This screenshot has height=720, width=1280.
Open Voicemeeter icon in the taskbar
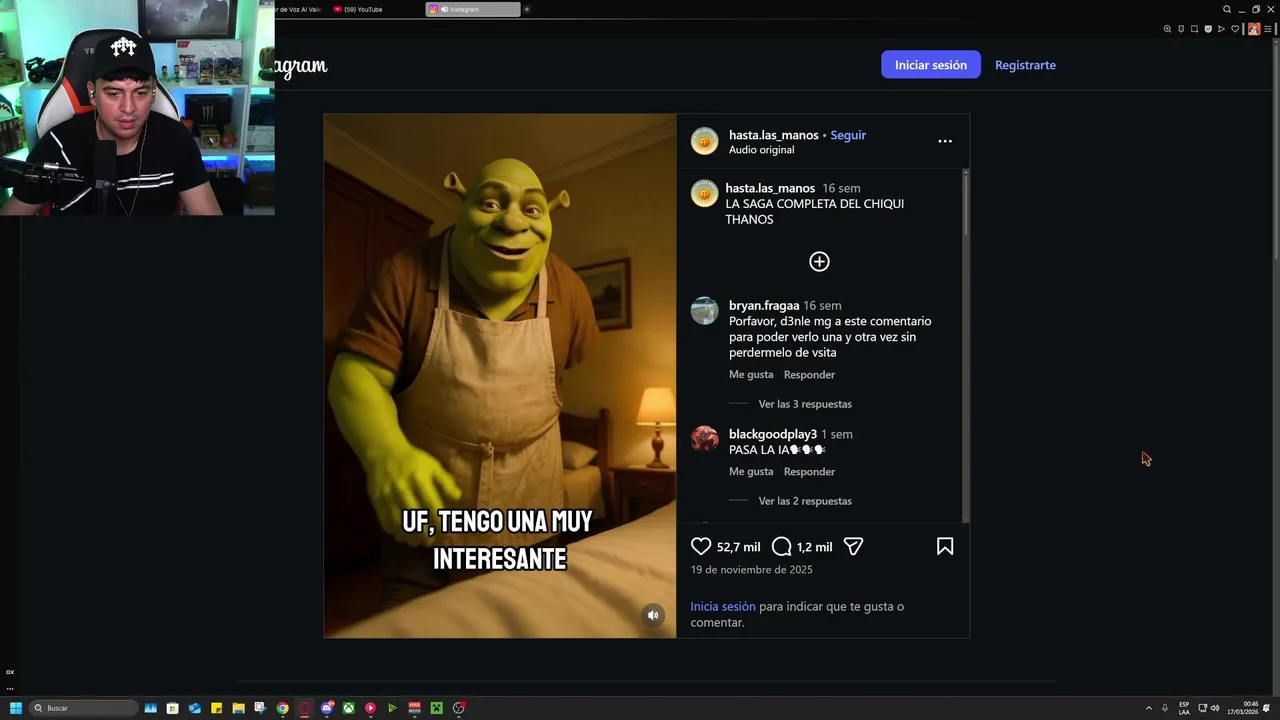tap(414, 708)
